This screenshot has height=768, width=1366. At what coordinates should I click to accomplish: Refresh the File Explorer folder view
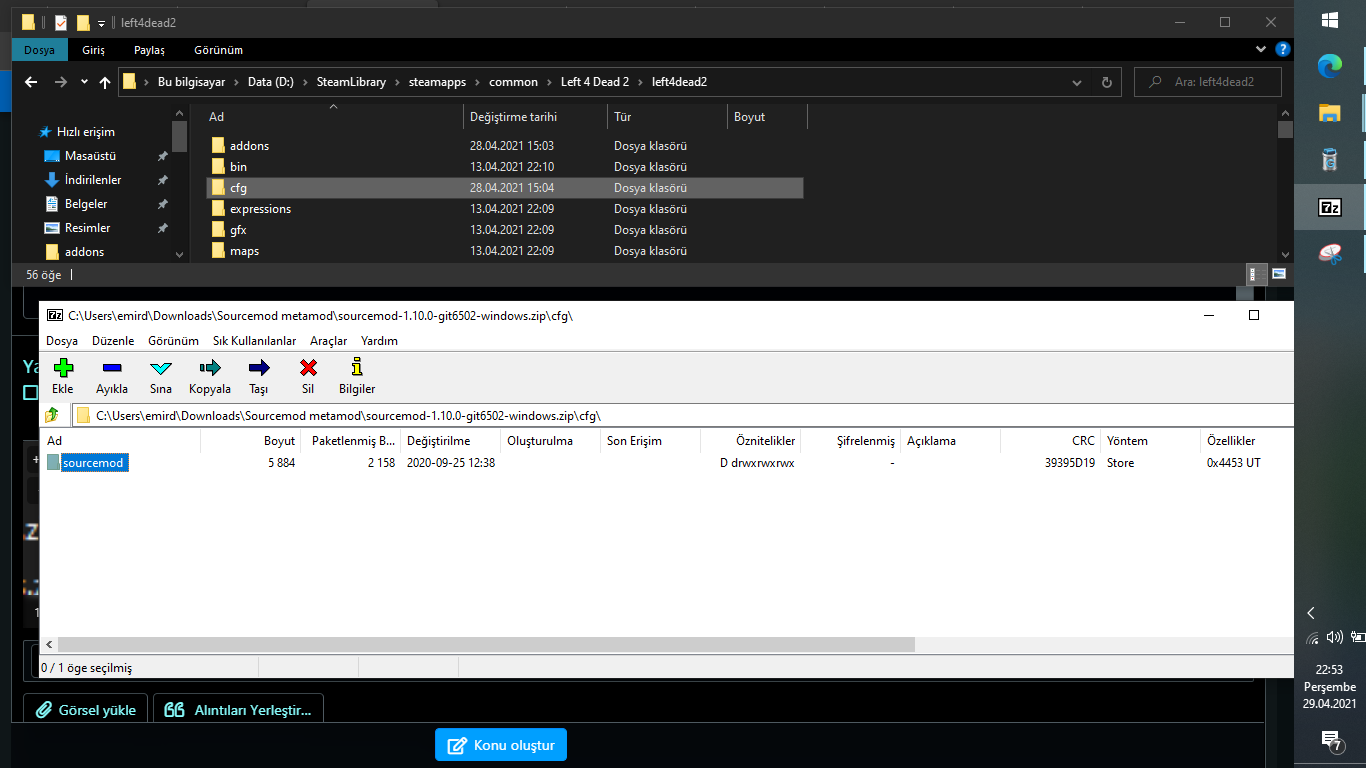[1106, 82]
